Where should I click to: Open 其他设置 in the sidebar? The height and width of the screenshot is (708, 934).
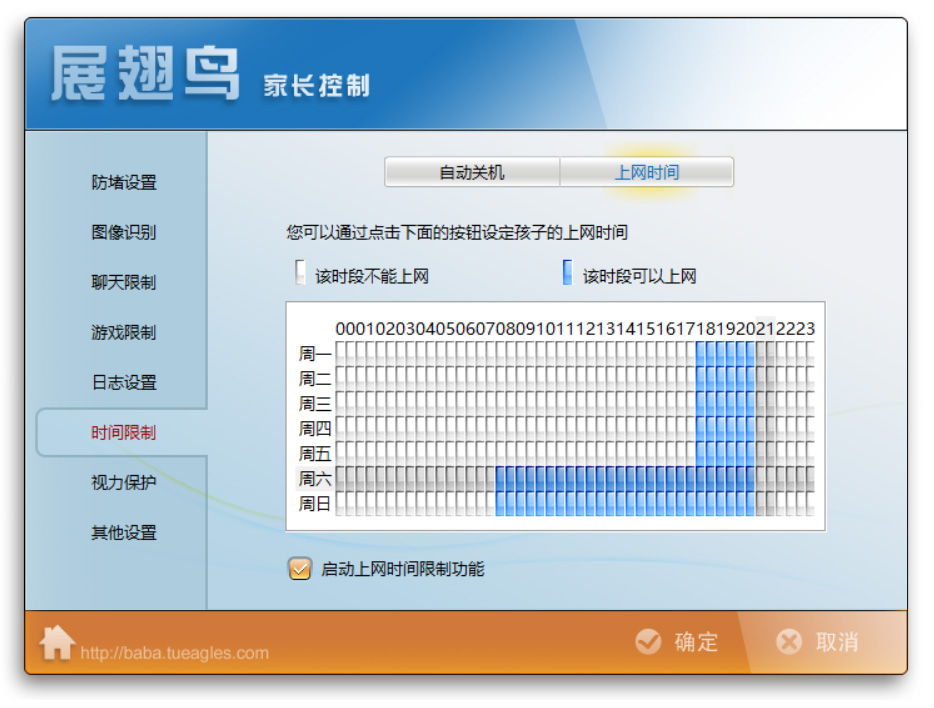(124, 532)
